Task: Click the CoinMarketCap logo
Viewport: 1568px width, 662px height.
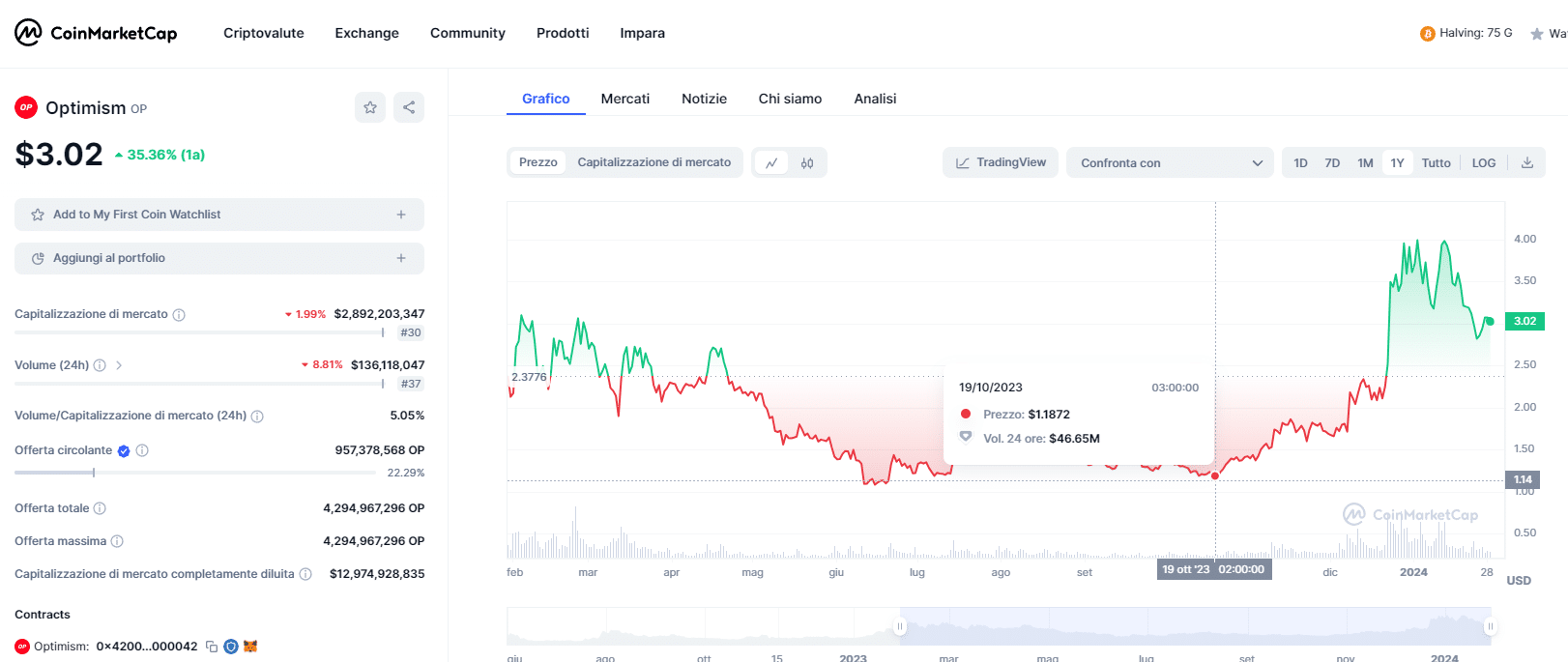Action: pos(96,33)
